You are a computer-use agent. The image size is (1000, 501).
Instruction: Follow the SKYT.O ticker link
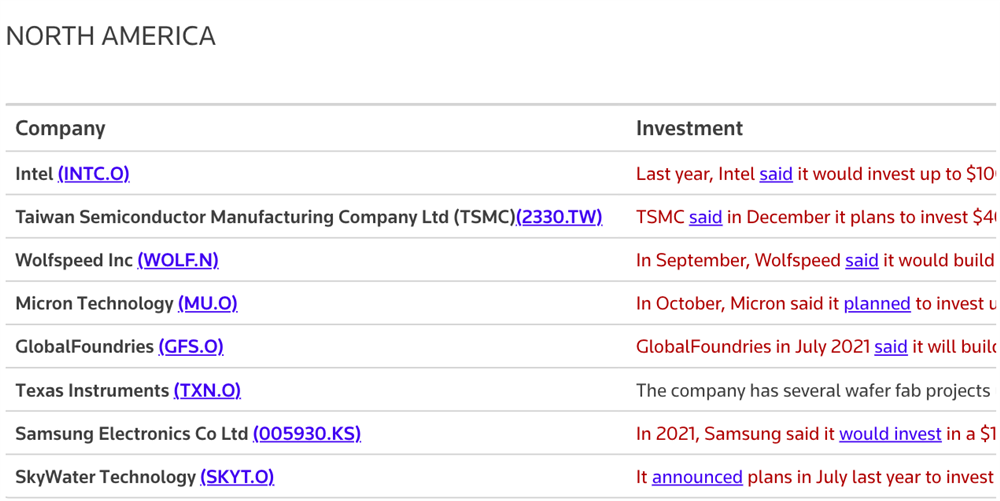(237, 477)
